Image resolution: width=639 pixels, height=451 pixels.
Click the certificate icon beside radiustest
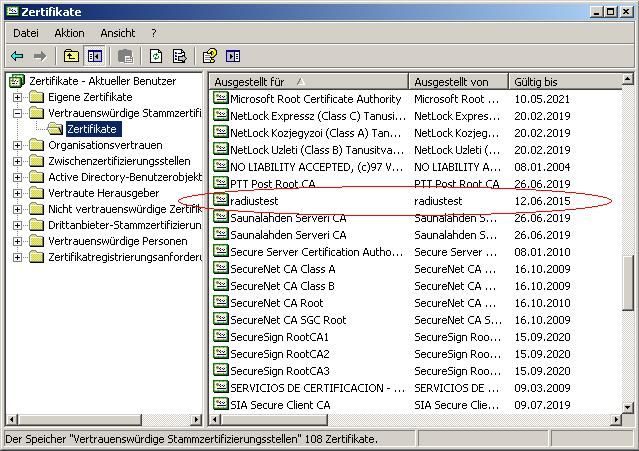click(221, 200)
